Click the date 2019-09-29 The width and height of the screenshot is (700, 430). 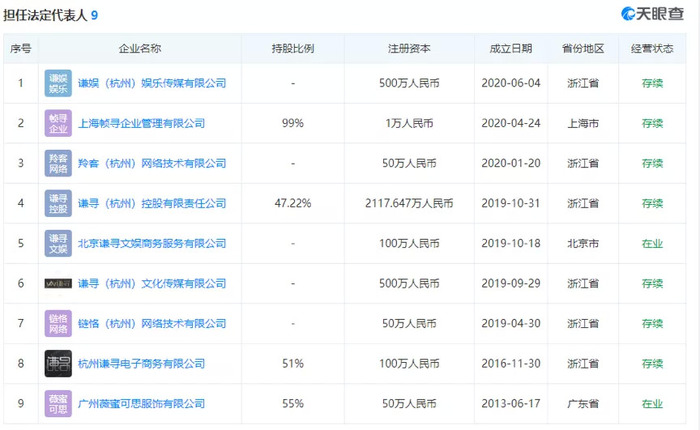tap(511, 284)
